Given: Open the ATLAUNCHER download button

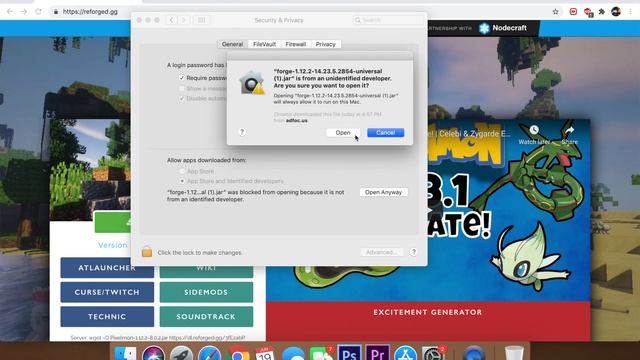Looking at the screenshot, I should coord(107,268).
